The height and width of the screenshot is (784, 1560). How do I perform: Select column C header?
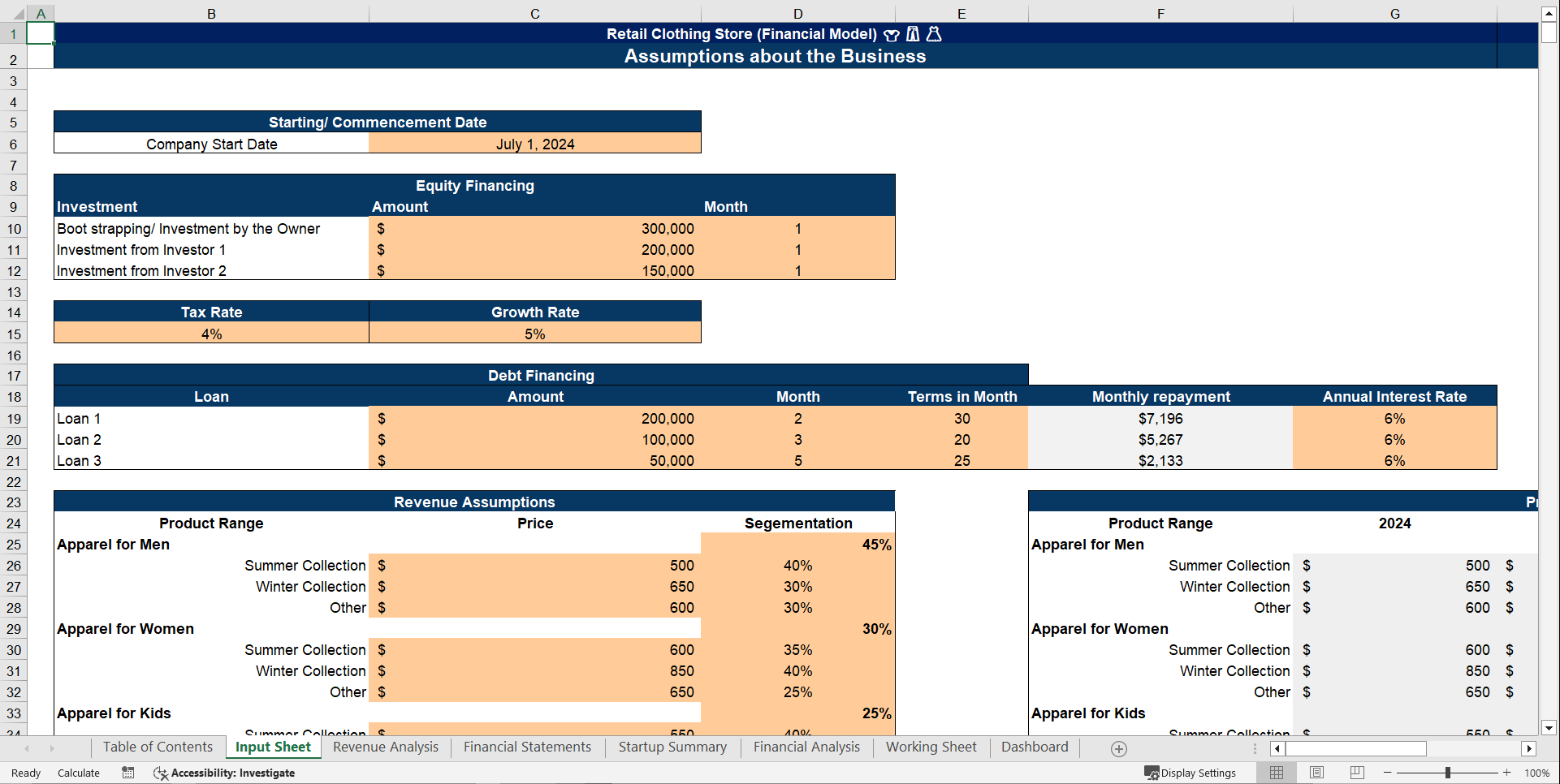click(534, 14)
